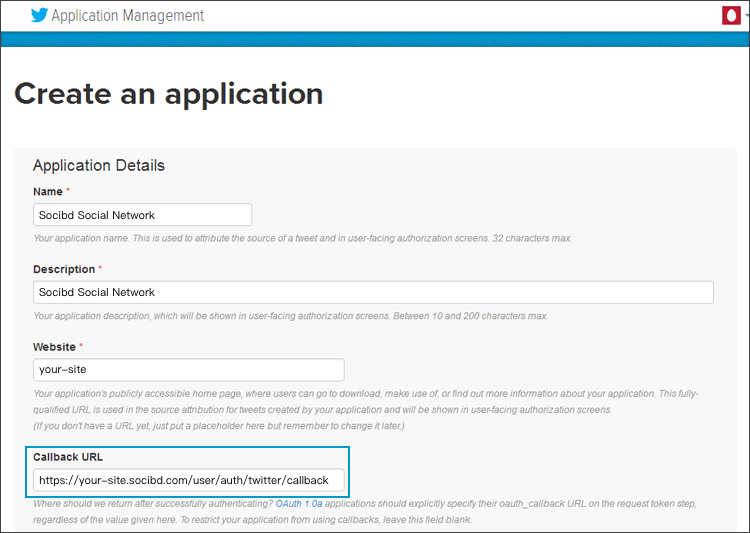
Task: Click the Description field label
Action: (64, 269)
